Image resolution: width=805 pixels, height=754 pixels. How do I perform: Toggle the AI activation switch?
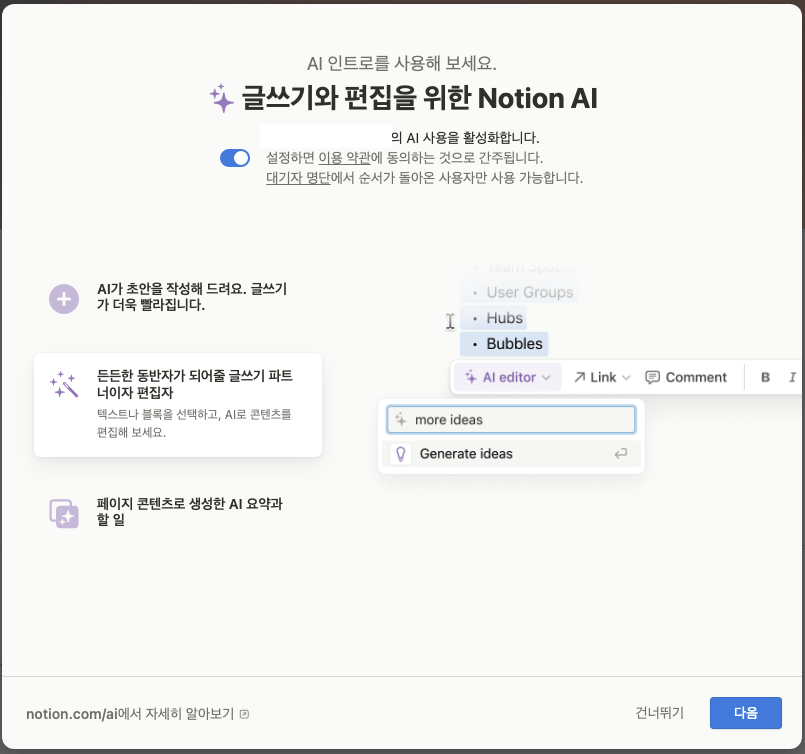(x=235, y=158)
